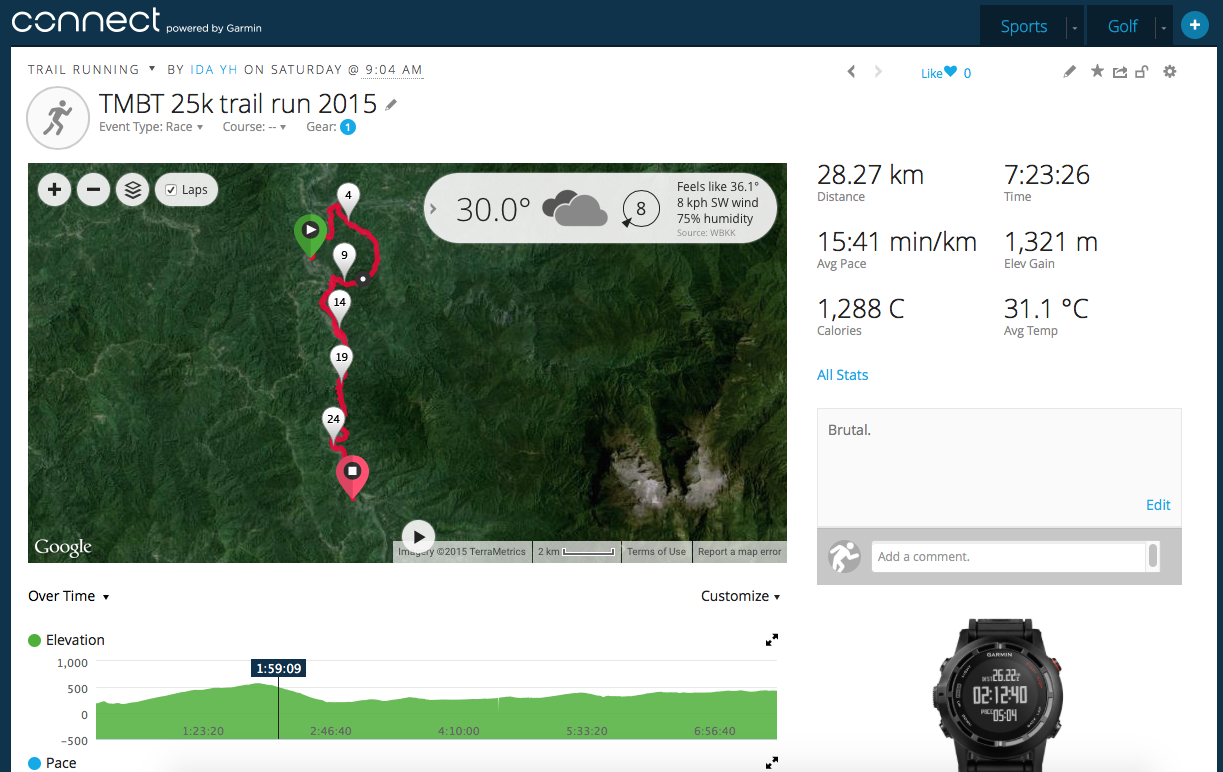Select the 1:59:09 marker on the elevation chart
The image size is (1223, 772).
279,668
